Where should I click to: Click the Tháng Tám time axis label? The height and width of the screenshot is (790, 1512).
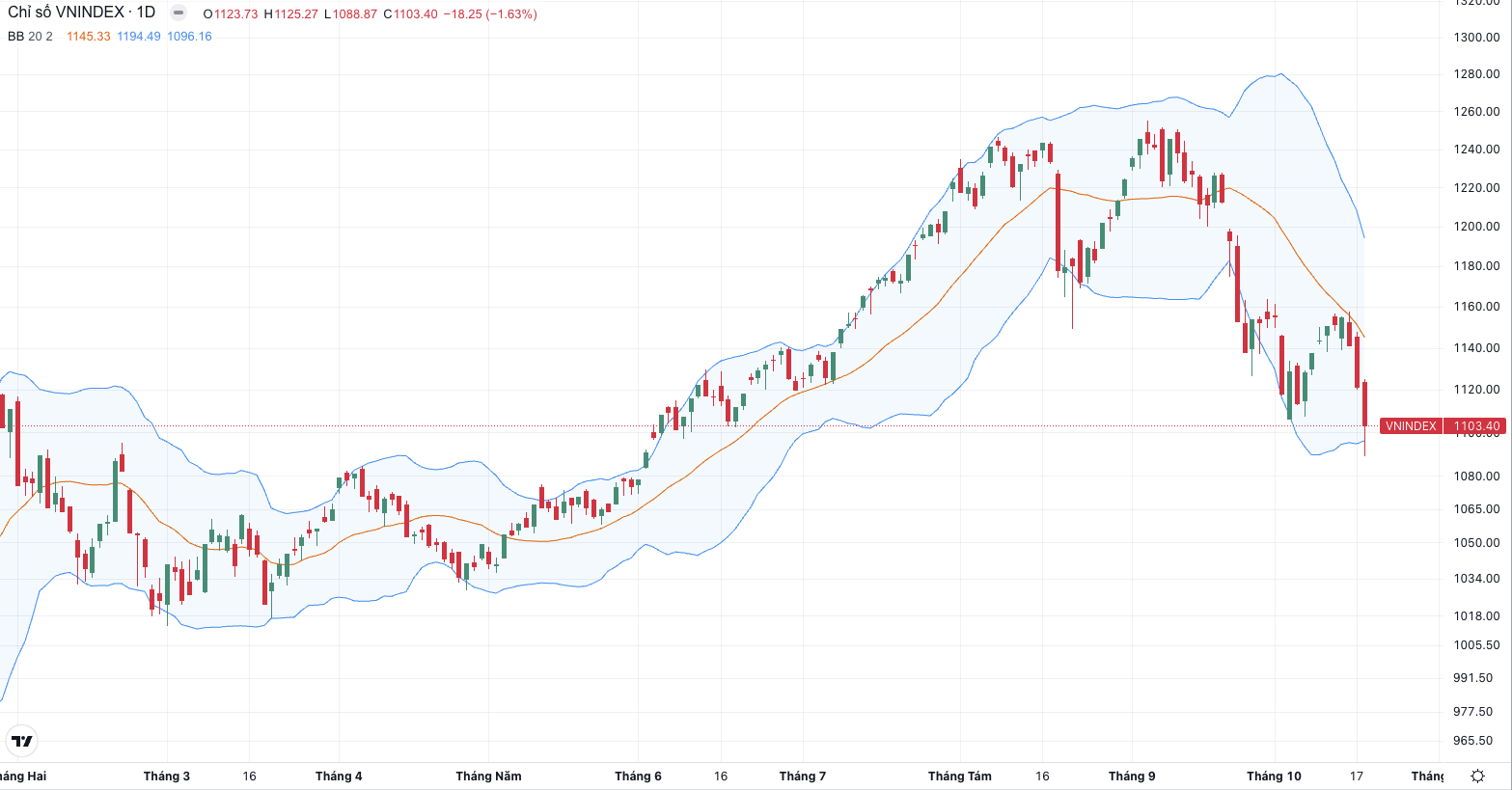point(960,776)
